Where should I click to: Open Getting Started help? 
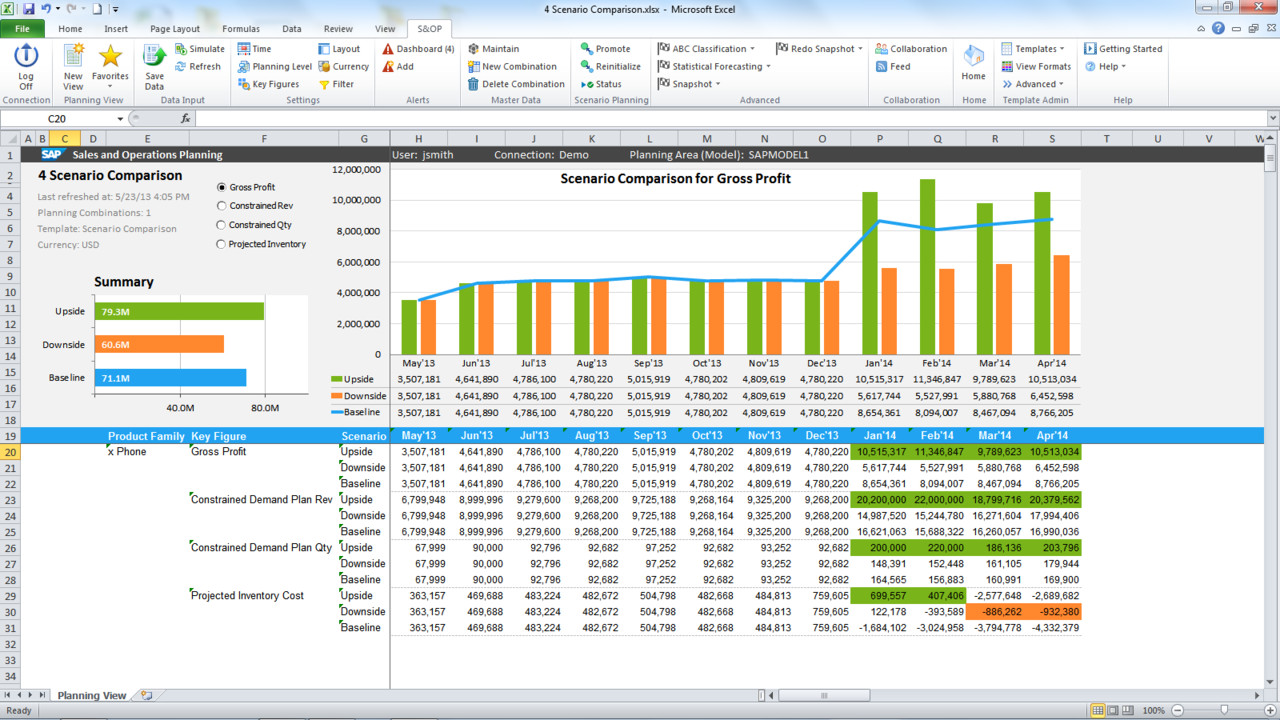coord(1123,49)
